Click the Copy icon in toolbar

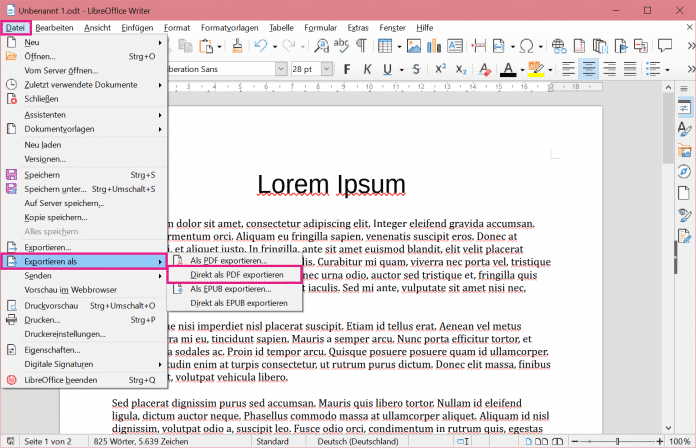(x=185, y=46)
